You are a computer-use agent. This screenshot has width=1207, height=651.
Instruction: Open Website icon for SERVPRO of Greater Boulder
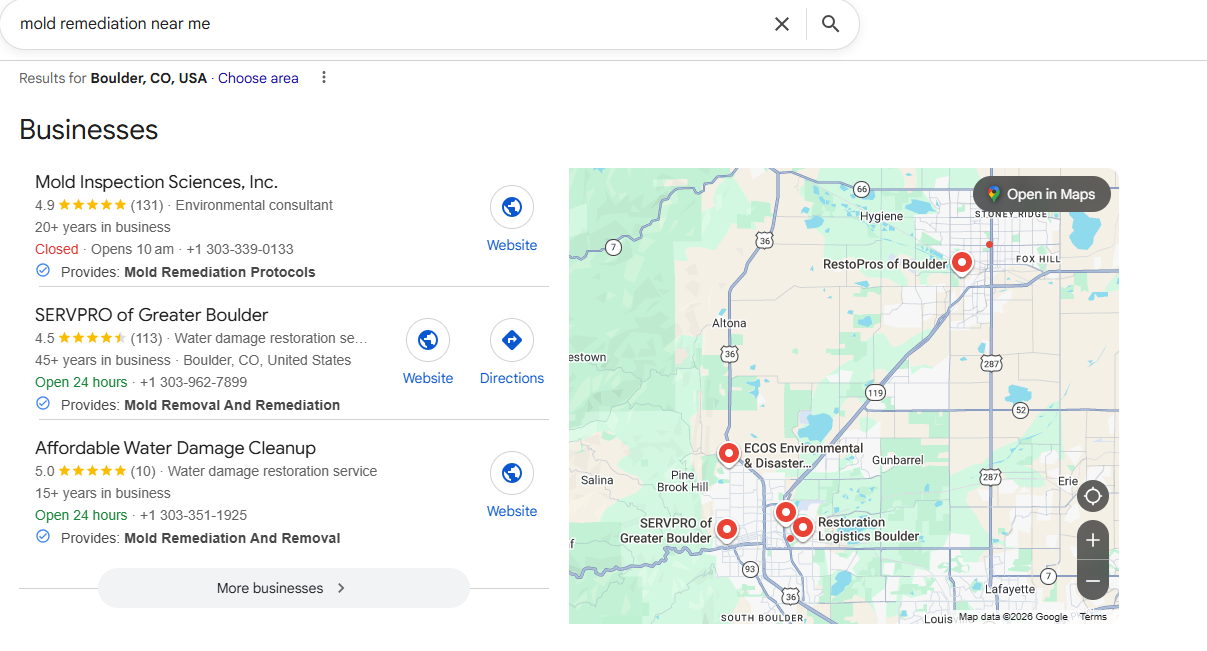428,340
